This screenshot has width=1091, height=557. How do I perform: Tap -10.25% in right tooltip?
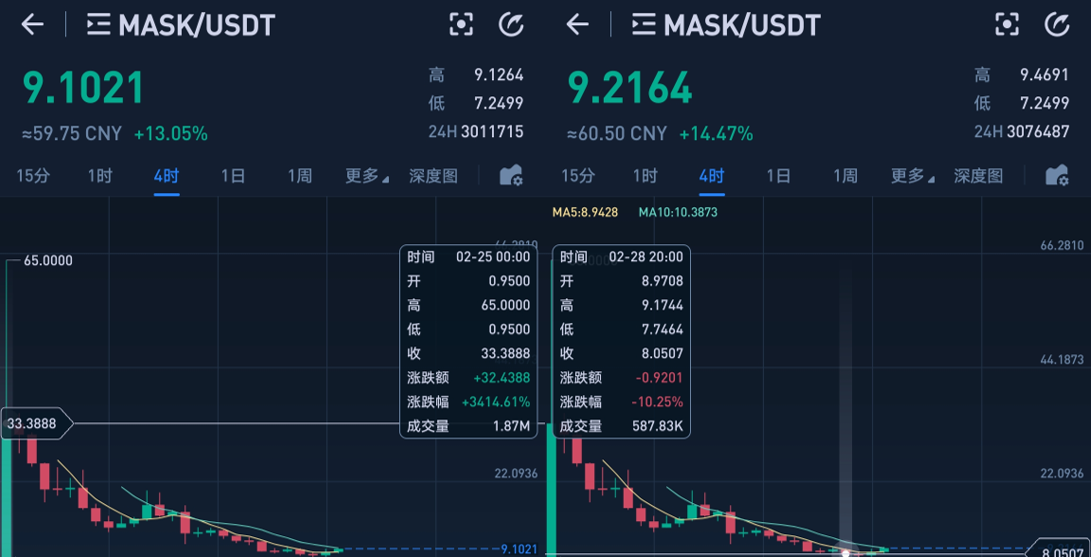(658, 402)
